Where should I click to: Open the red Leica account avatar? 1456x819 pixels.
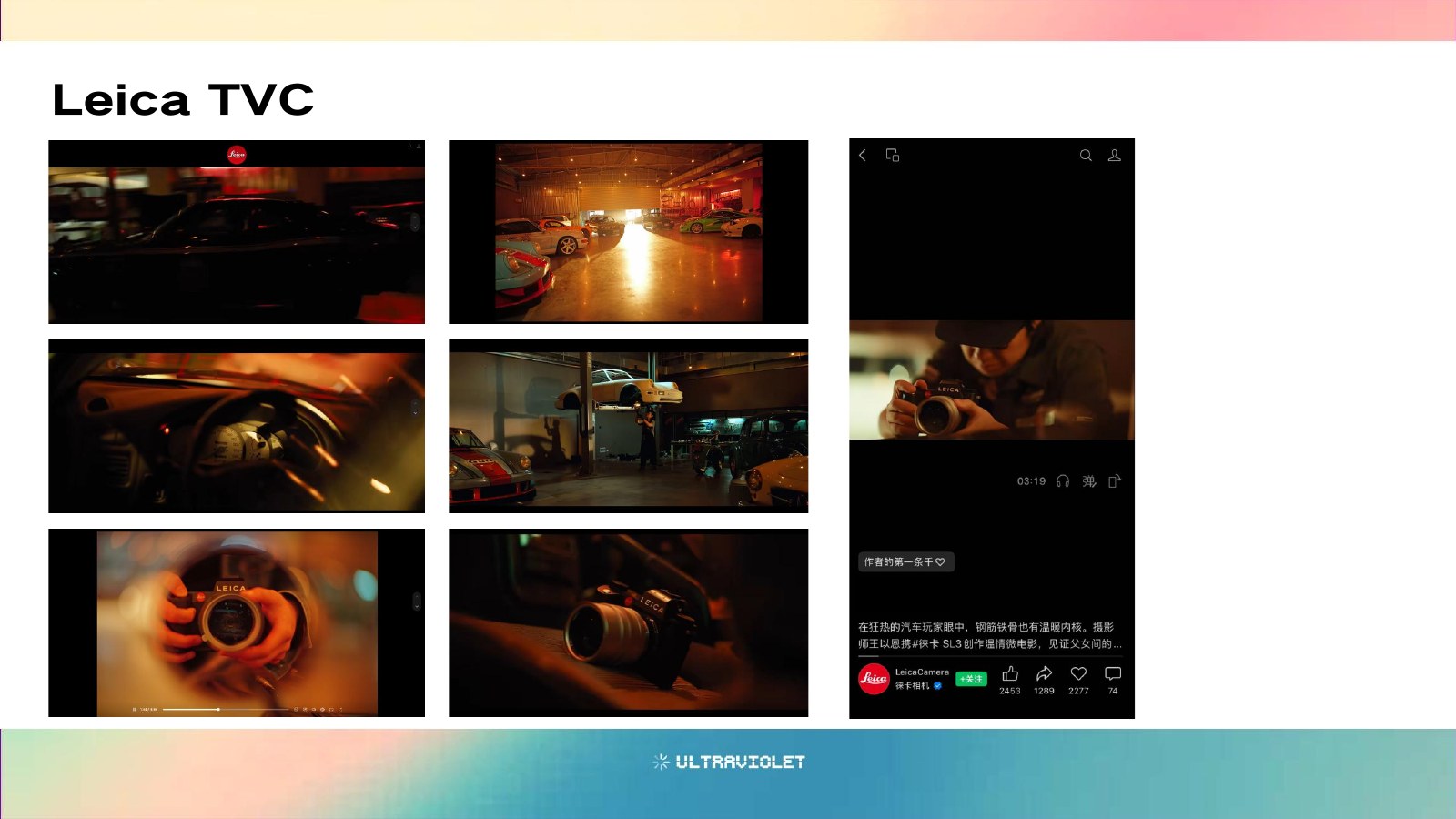(874, 679)
